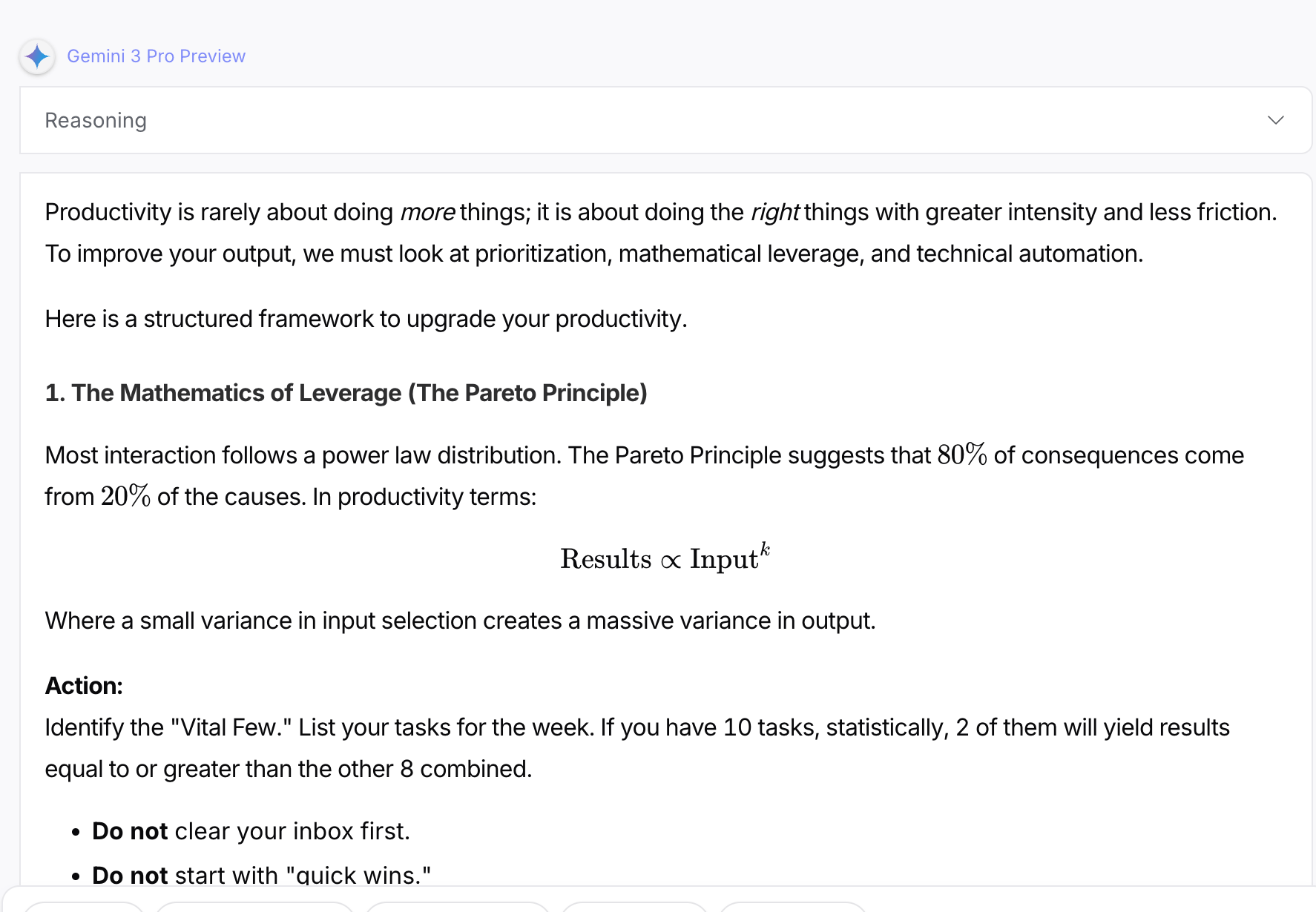Click the bold Action: label
1316x912 pixels.
coord(84,686)
